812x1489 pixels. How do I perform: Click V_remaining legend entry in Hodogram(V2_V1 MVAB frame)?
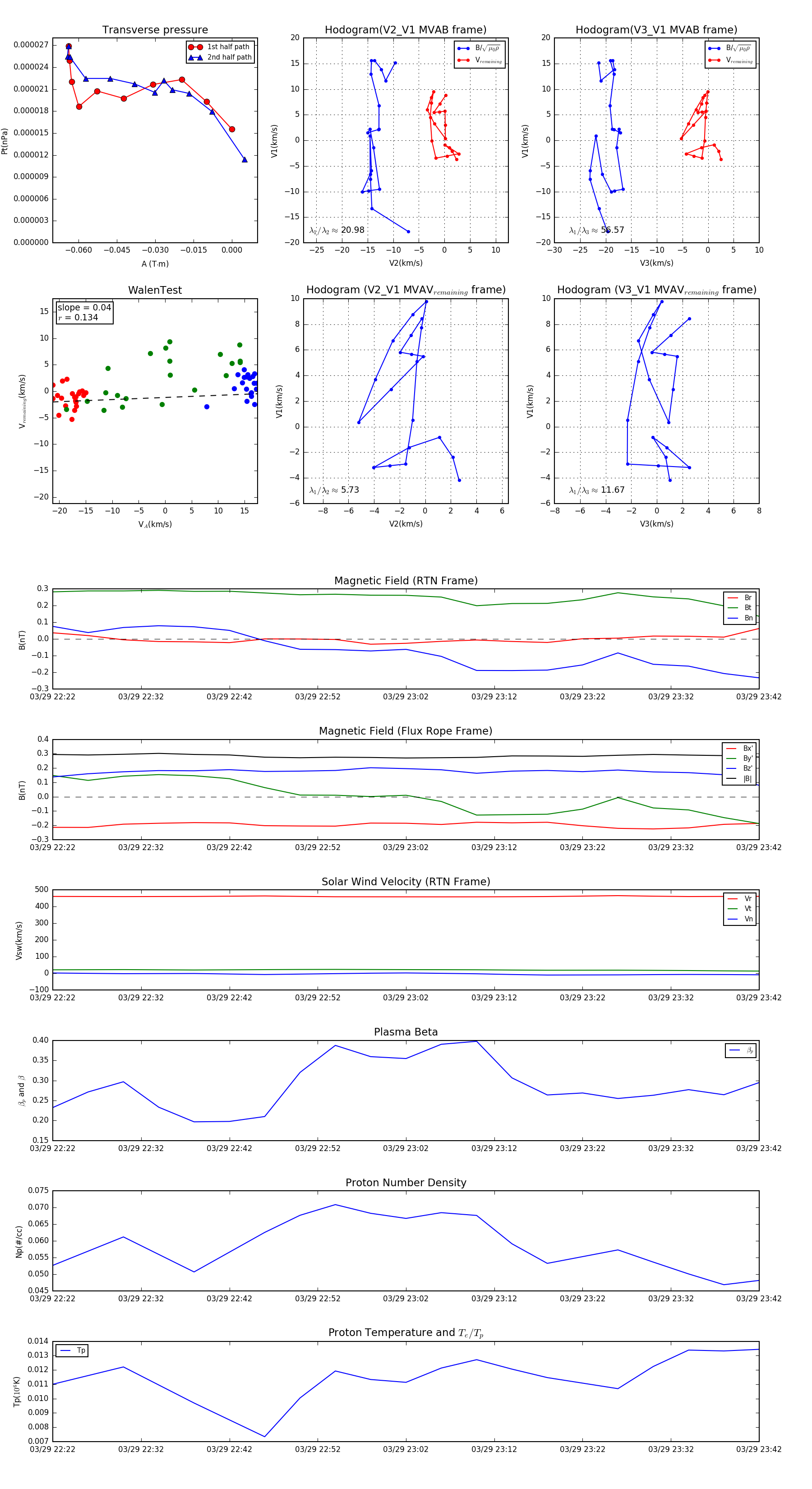coord(480,60)
